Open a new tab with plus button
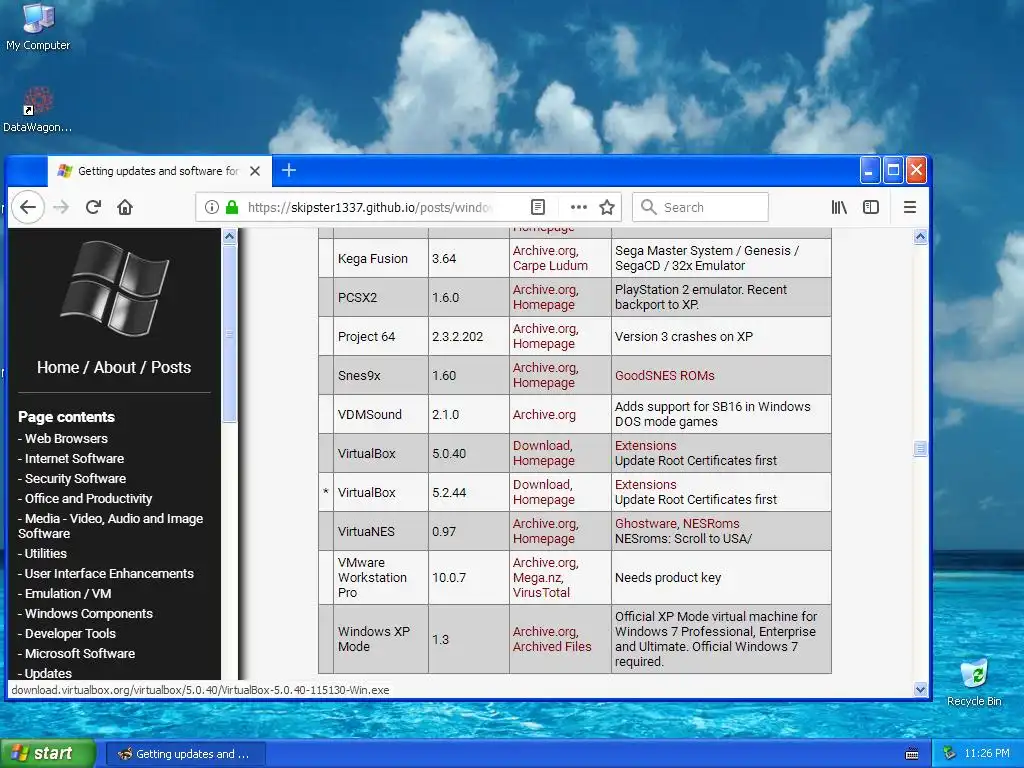 [289, 170]
